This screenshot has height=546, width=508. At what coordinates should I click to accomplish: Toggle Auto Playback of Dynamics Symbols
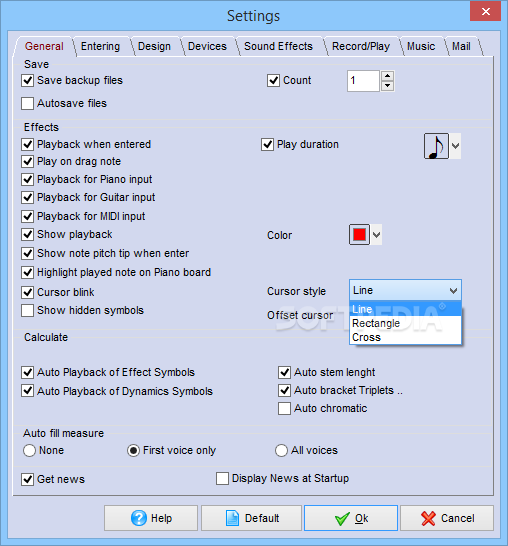28,391
